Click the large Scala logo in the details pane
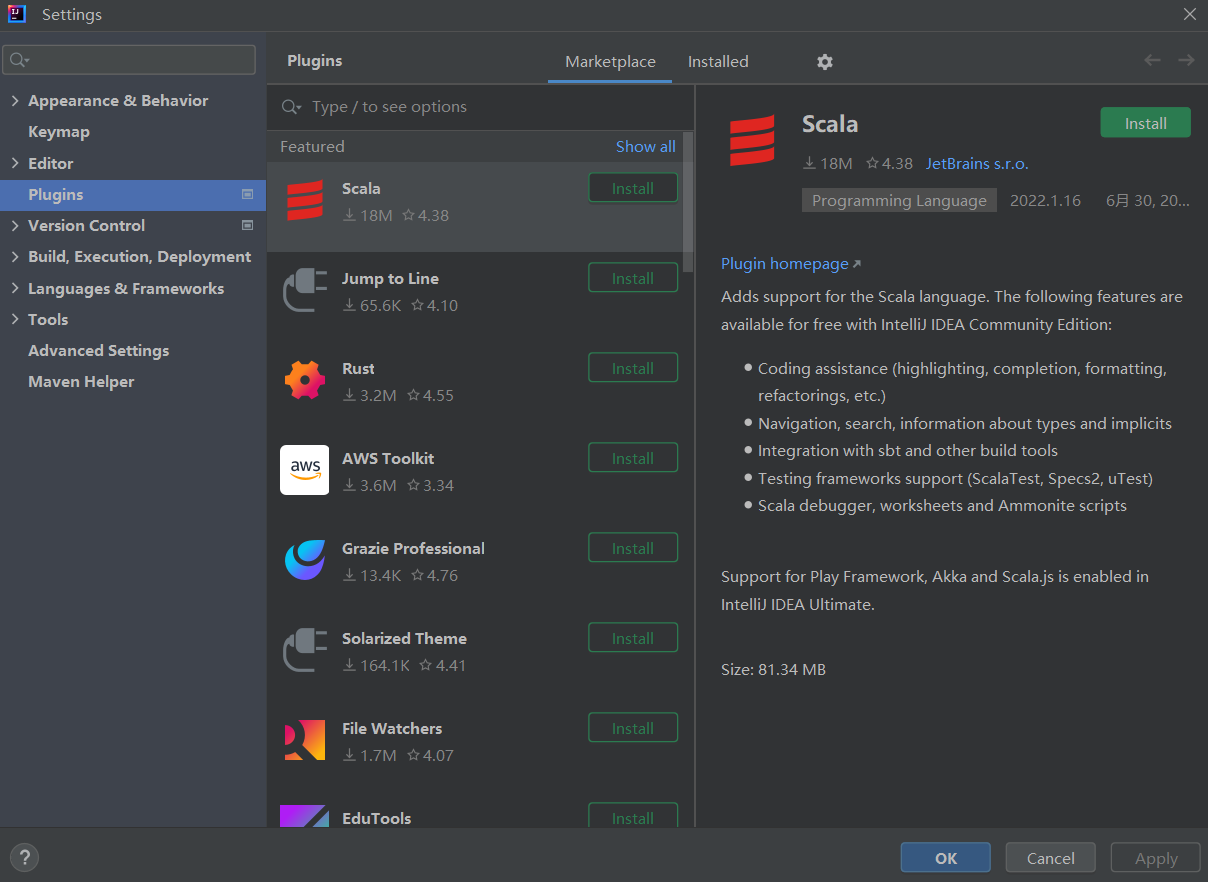The height and width of the screenshot is (882, 1208). pyautogui.click(x=752, y=140)
